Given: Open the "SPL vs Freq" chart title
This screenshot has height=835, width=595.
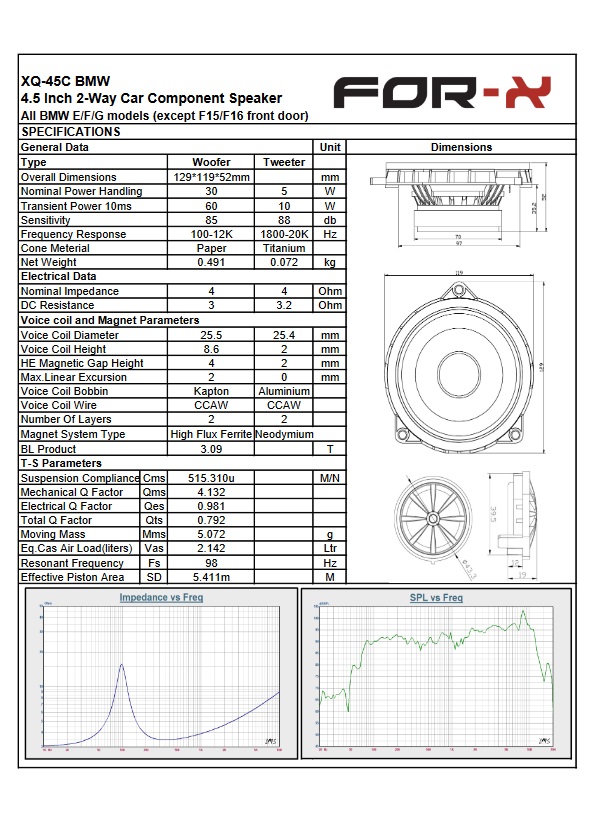Looking at the screenshot, I should click(436, 597).
